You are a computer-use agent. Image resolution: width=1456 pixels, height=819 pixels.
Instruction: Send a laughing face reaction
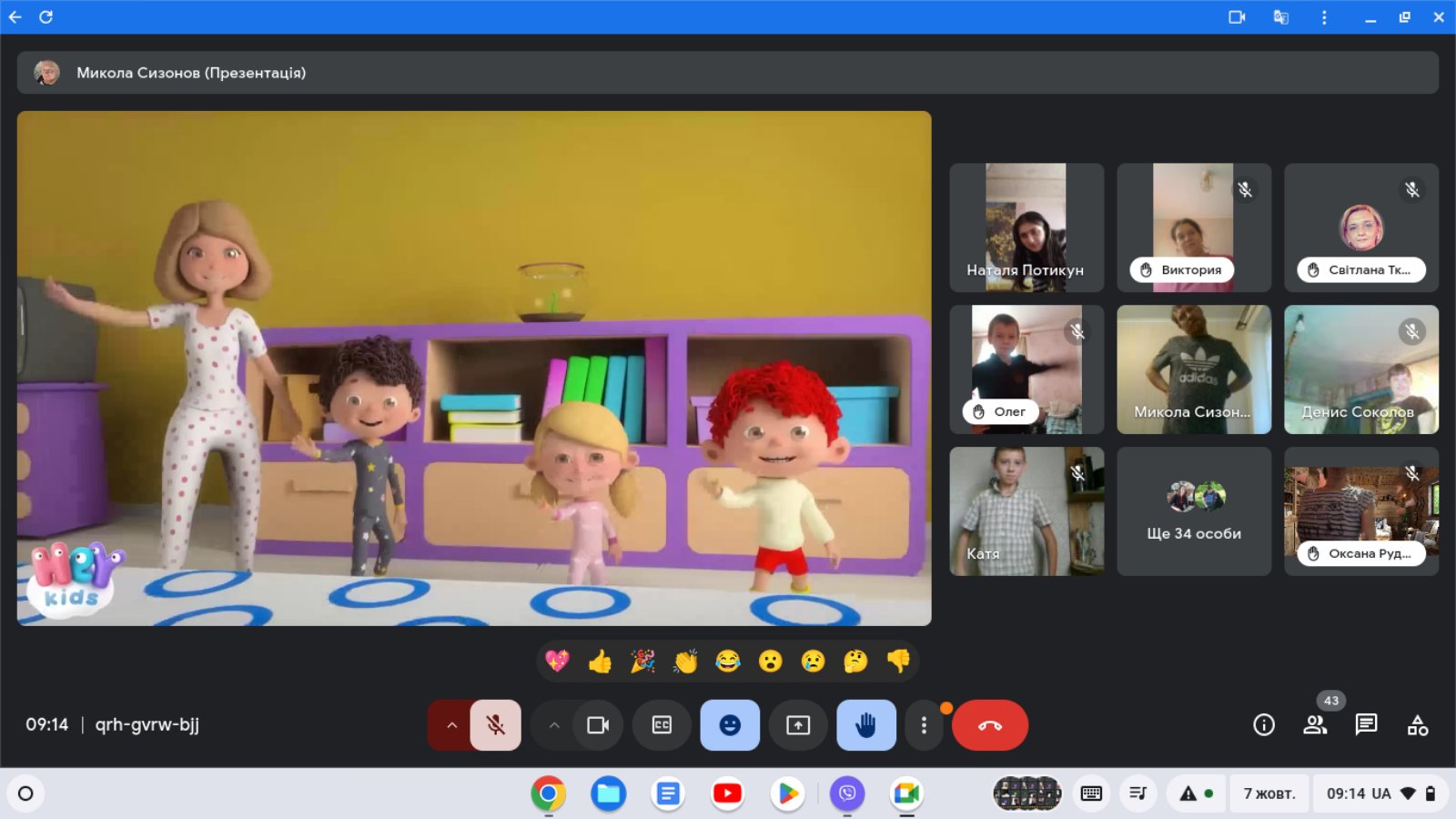click(728, 661)
